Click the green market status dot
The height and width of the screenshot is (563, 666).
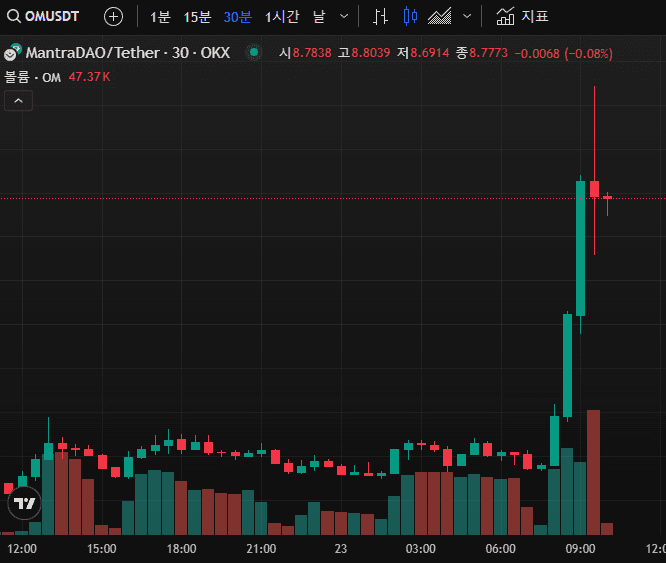pyautogui.click(x=254, y=53)
